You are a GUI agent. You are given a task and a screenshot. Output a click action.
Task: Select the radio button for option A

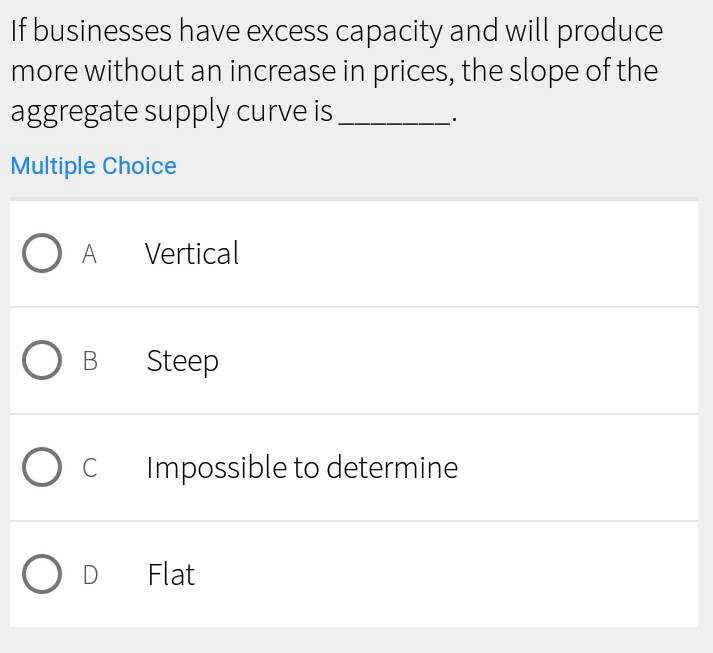tap(42, 254)
